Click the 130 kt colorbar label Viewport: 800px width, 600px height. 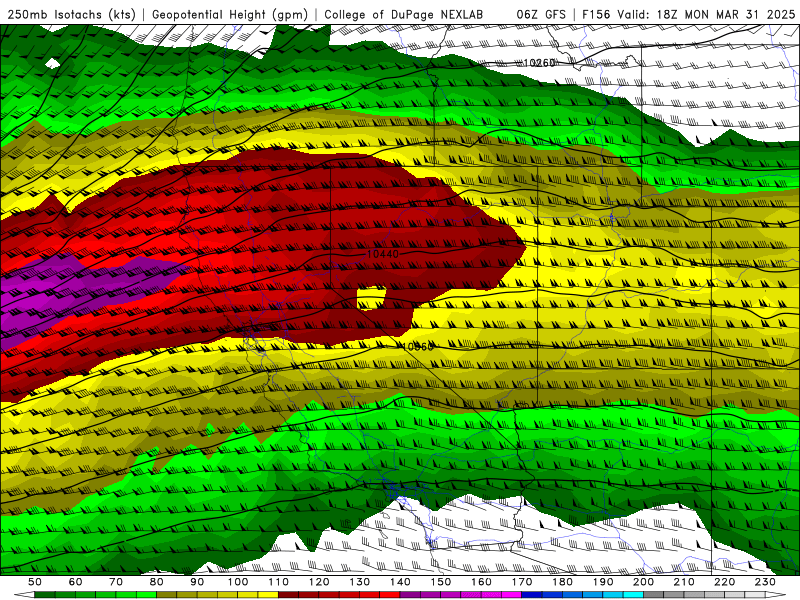360,582
